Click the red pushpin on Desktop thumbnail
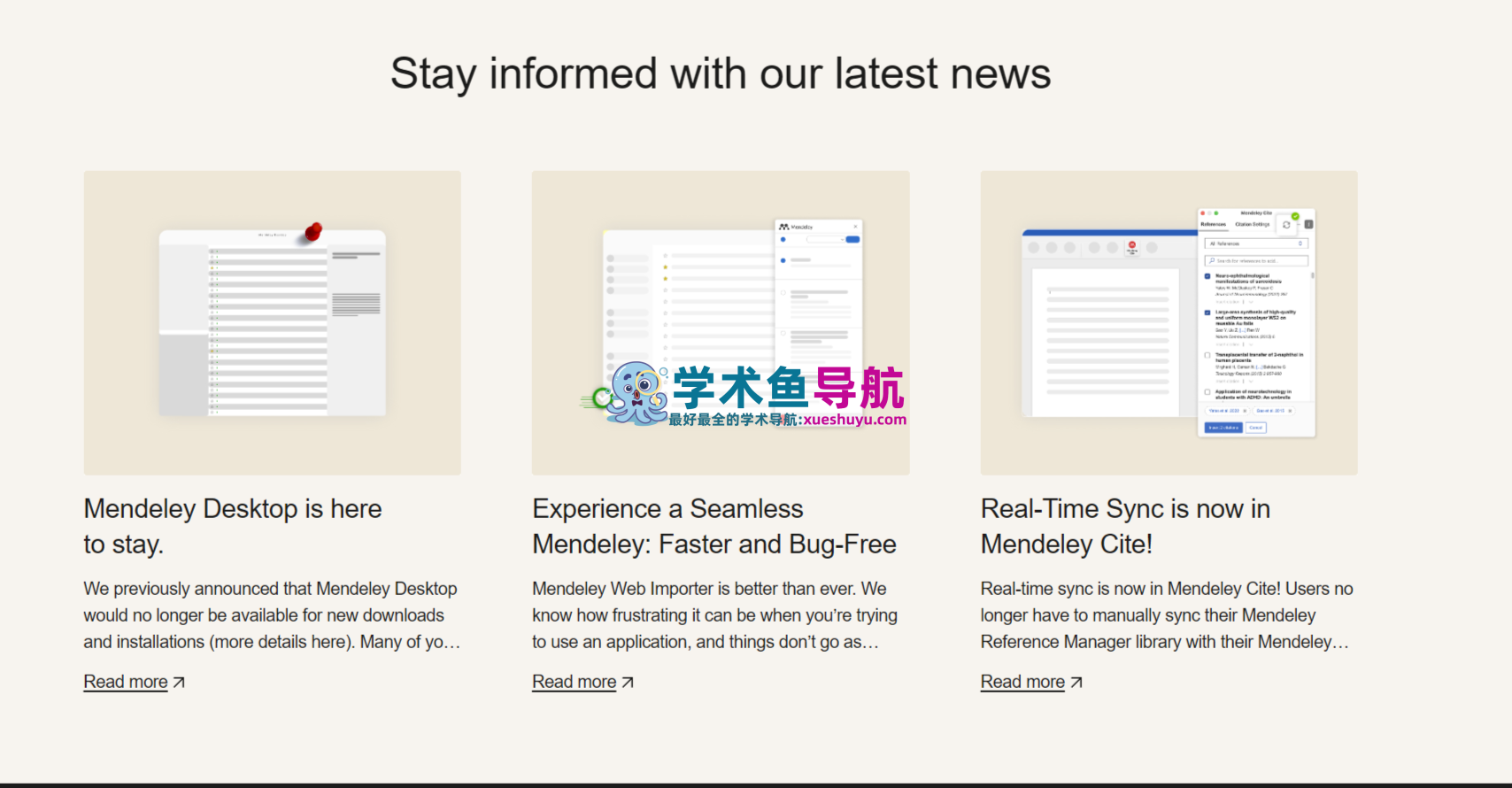This screenshot has height=788, width=1512. coord(312,232)
